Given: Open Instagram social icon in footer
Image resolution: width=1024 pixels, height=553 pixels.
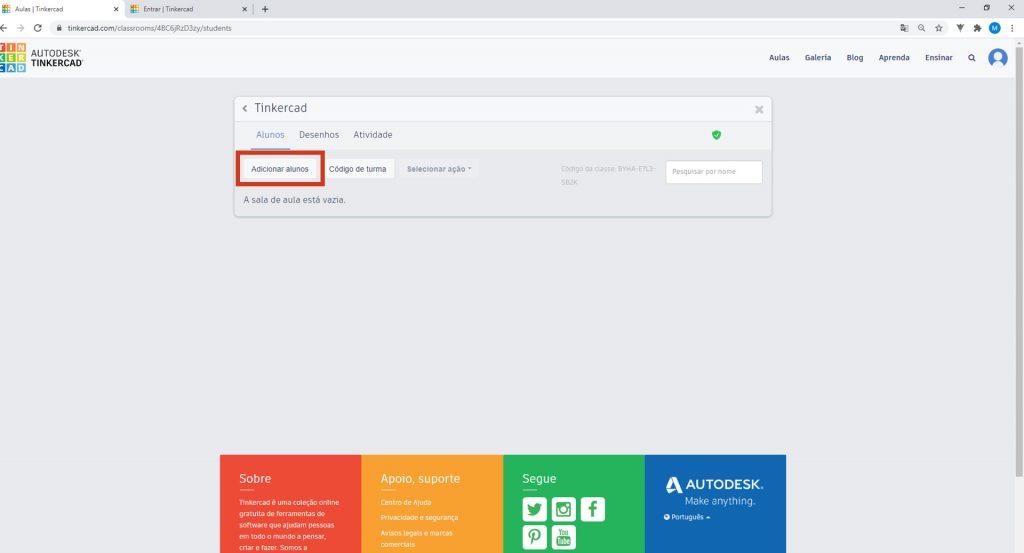Looking at the screenshot, I should (x=564, y=509).
